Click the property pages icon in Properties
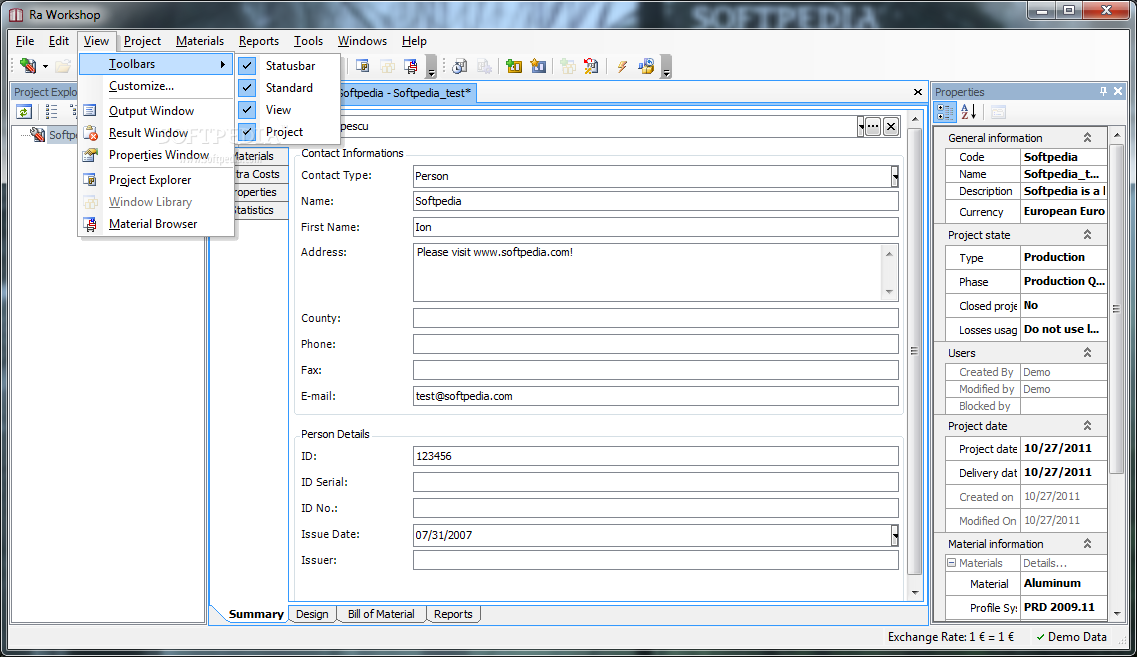The height and width of the screenshot is (657, 1137). [x=999, y=112]
